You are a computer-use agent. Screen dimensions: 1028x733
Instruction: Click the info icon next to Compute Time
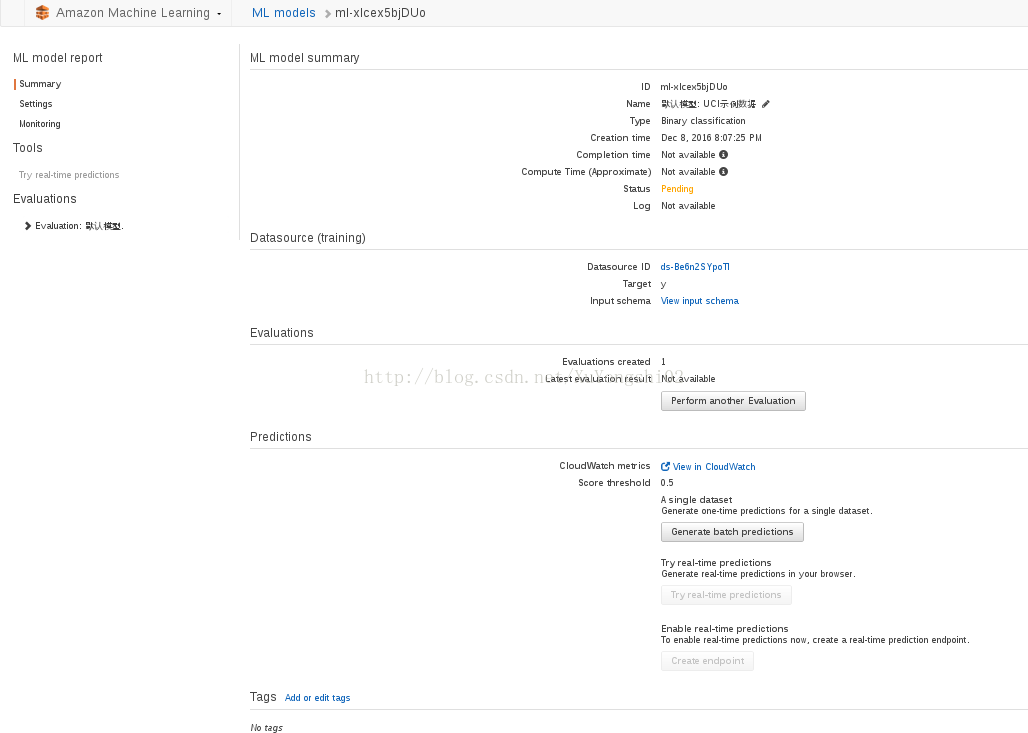[x=723, y=172]
